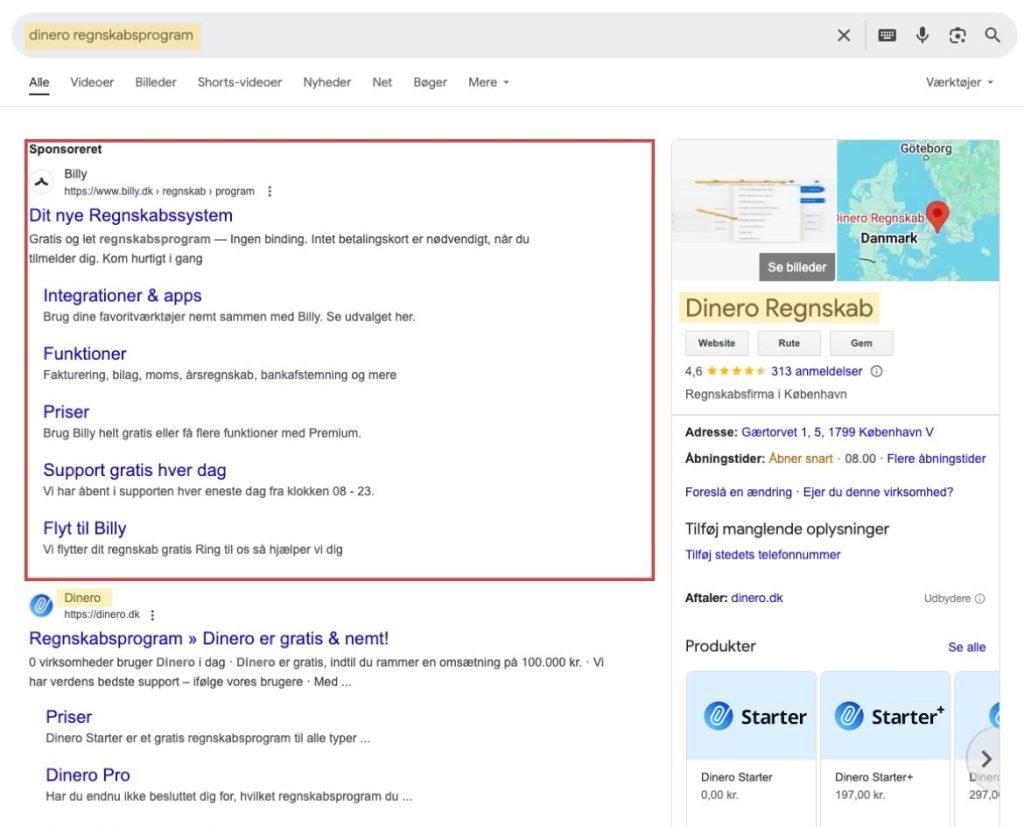The image size is (1024, 827).
Task: Open search by image camera icon
Action: click(x=957, y=35)
